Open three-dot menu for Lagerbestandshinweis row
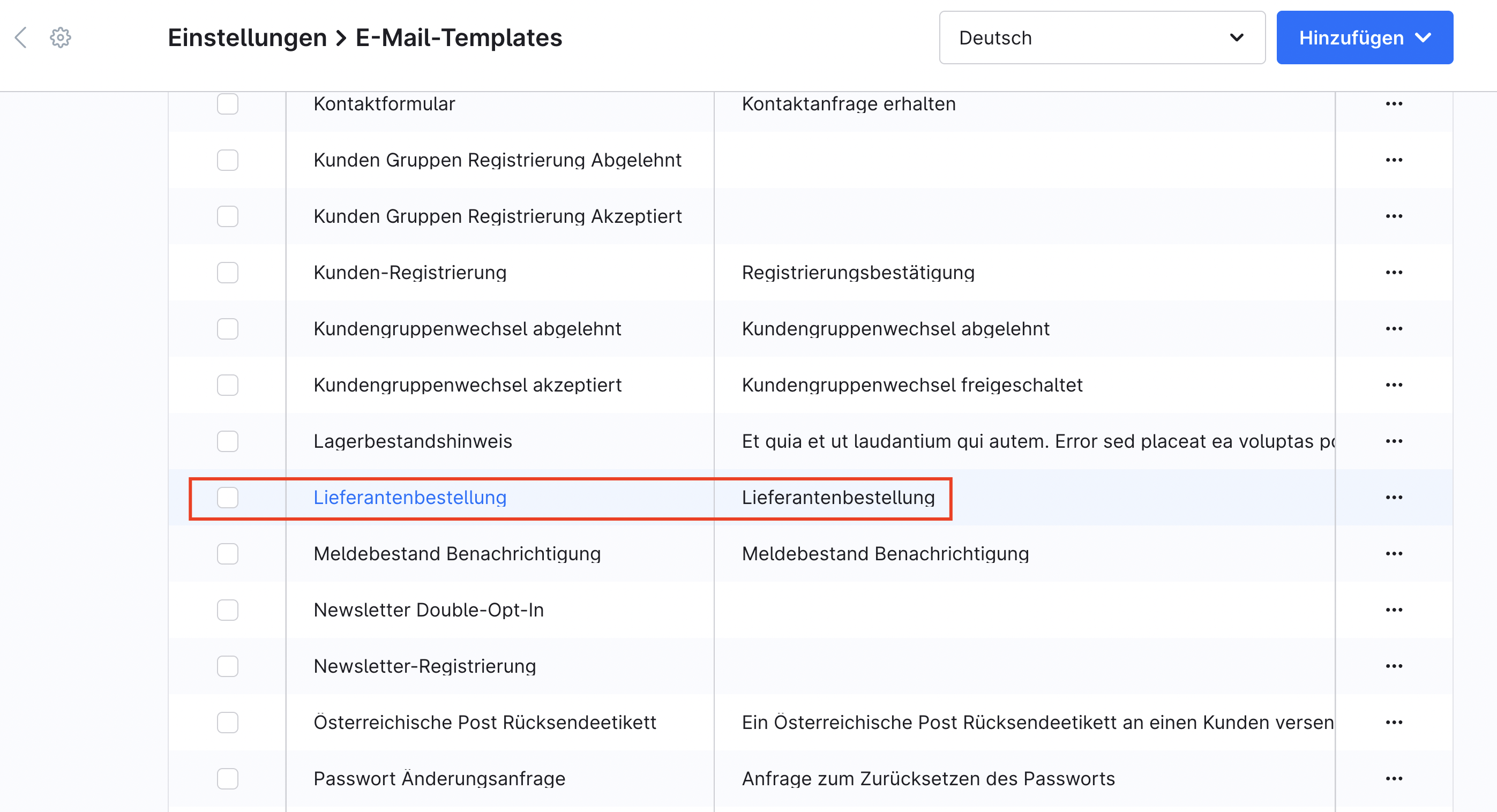Viewport: 1497px width, 812px height. pyautogui.click(x=1394, y=441)
